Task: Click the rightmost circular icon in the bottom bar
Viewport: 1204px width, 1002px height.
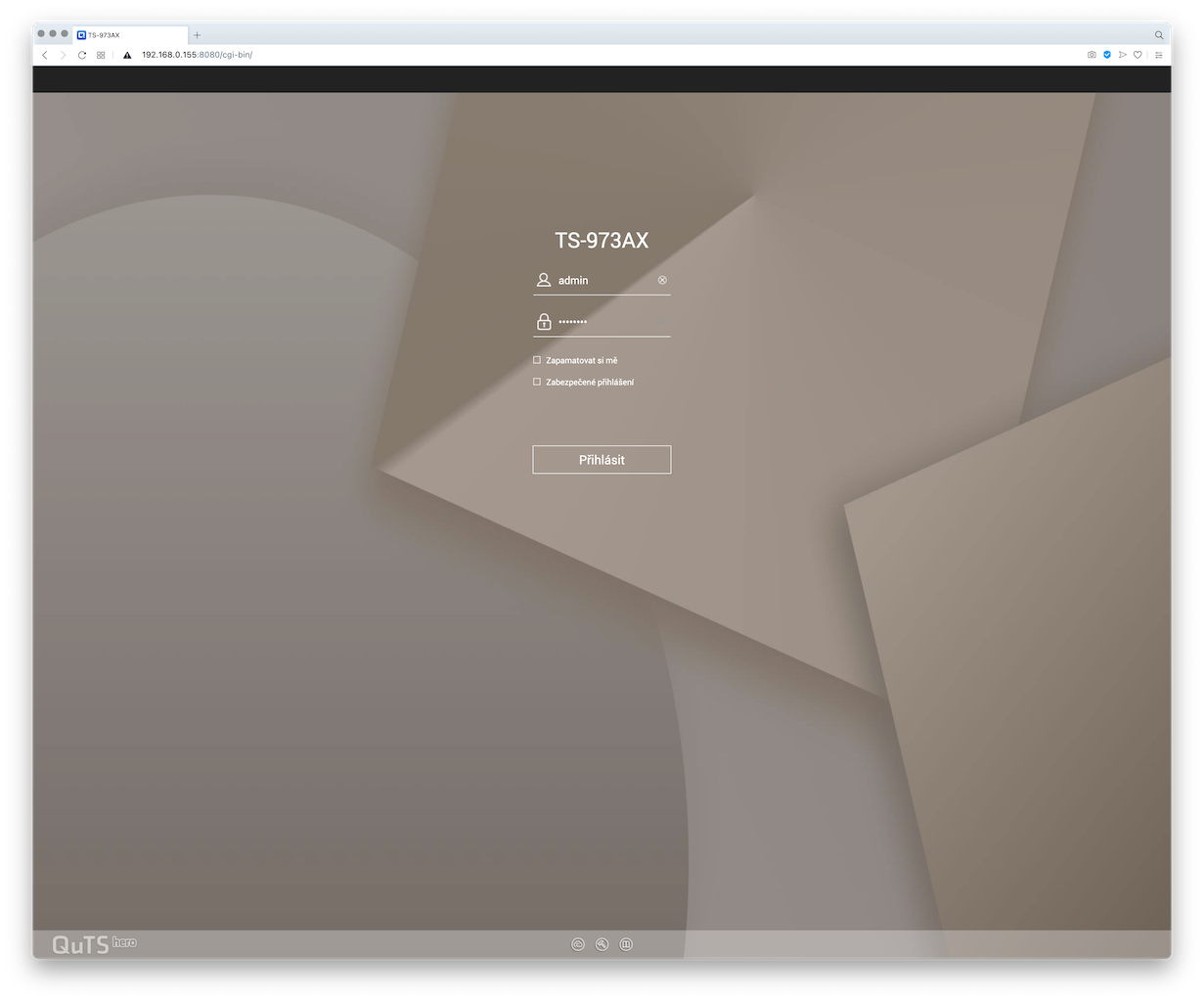Action: (x=626, y=944)
